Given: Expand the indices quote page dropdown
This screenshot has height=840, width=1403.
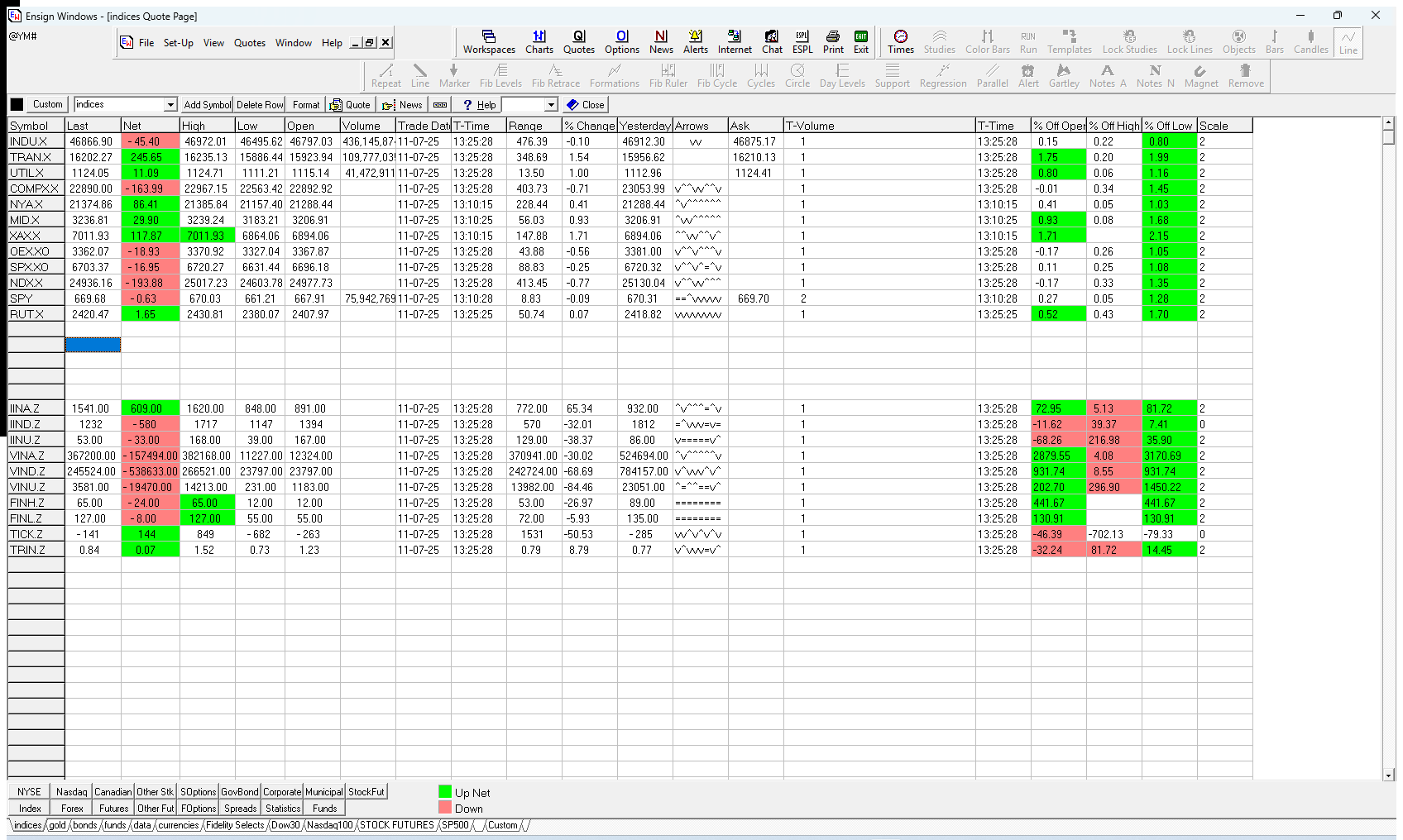Looking at the screenshot, I should click(170, 105).
